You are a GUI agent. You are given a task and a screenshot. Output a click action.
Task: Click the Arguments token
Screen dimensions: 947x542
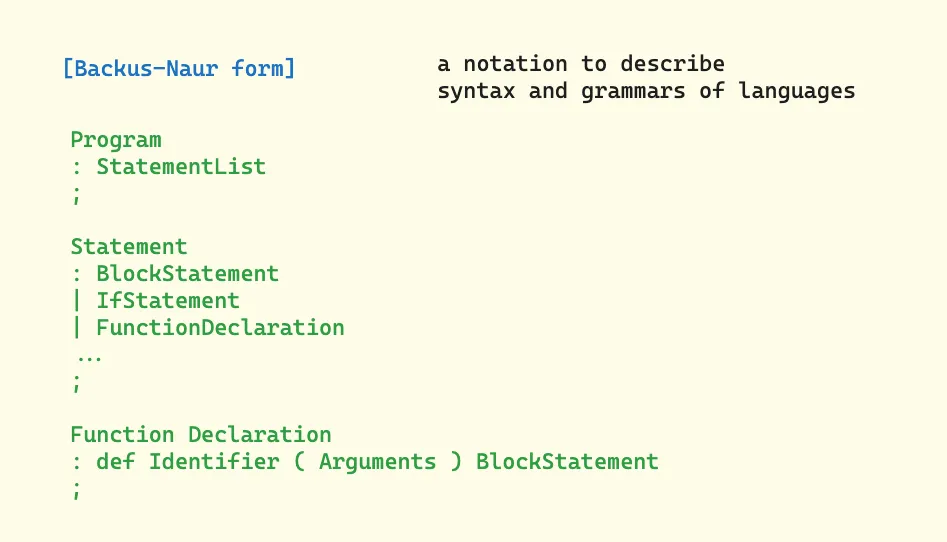377,462
